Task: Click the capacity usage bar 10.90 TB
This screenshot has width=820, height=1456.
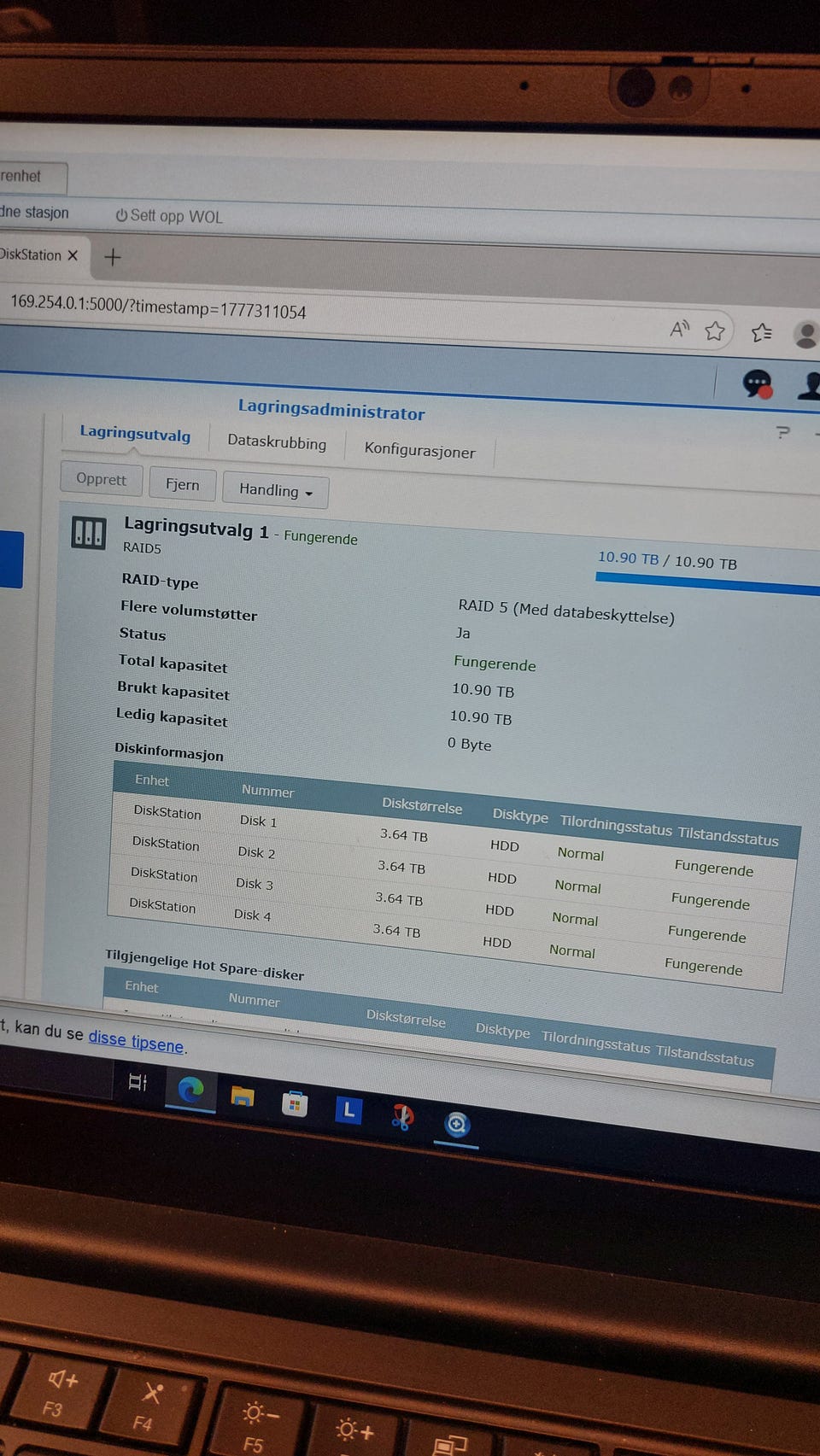Action: (x=707, y=584)
